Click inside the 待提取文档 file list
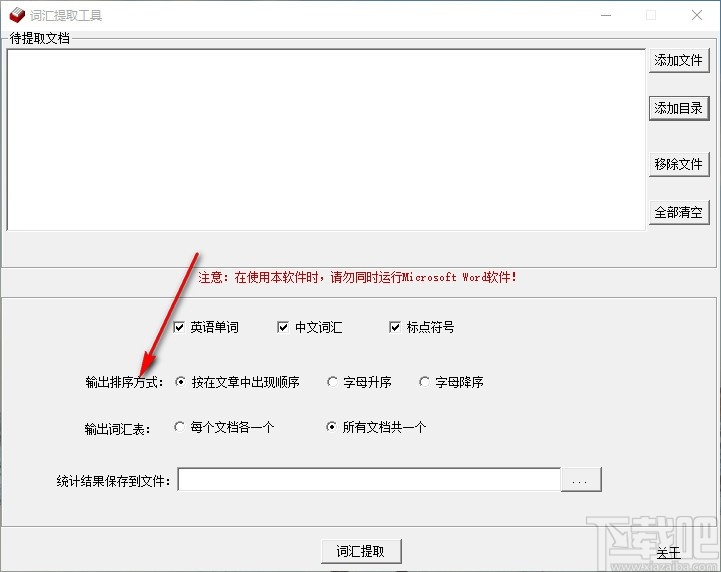The width and height of the screenshot is (721, 572). click(326, 140)
